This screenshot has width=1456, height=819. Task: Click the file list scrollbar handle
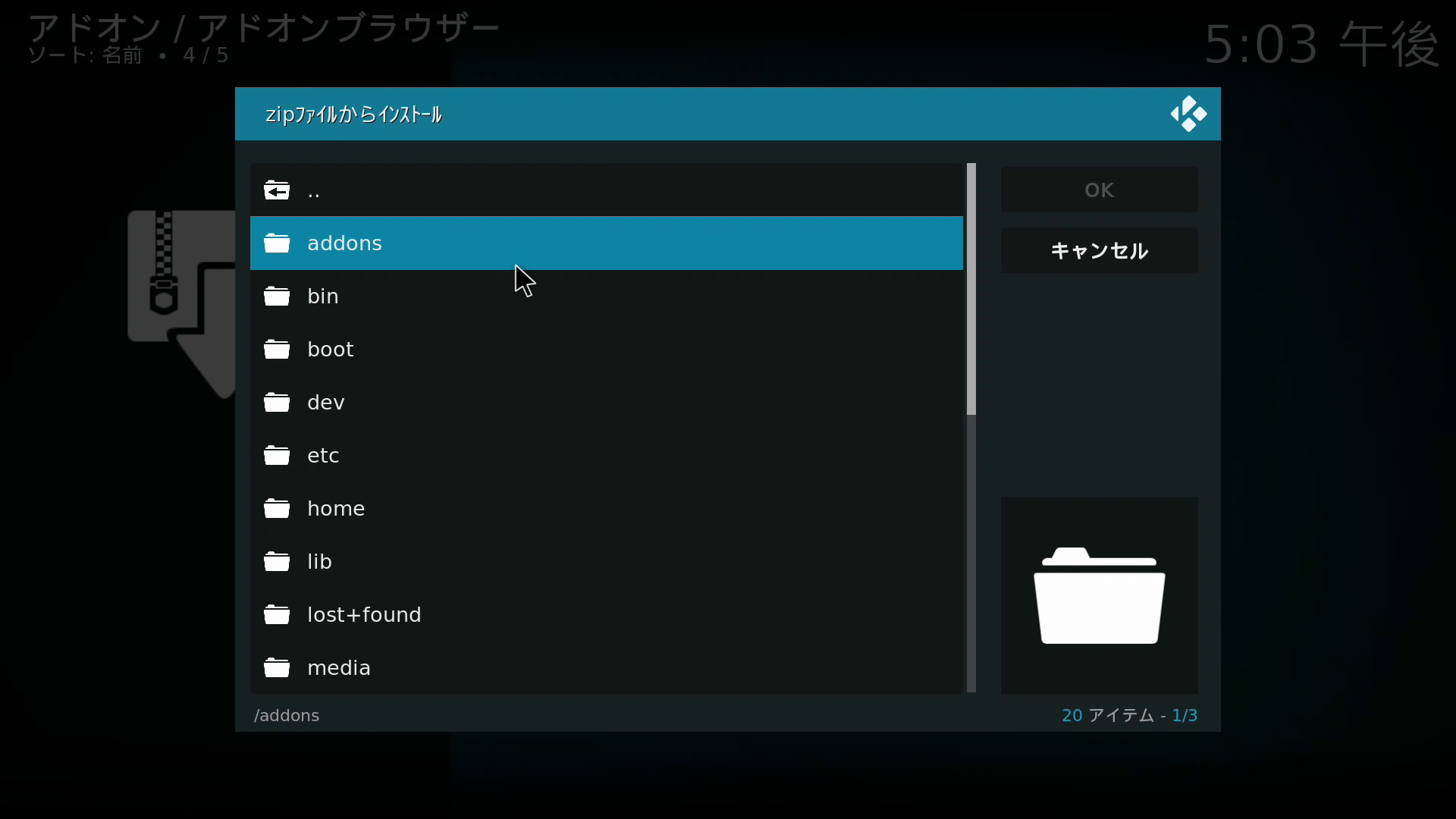click(x=971, y=289)
